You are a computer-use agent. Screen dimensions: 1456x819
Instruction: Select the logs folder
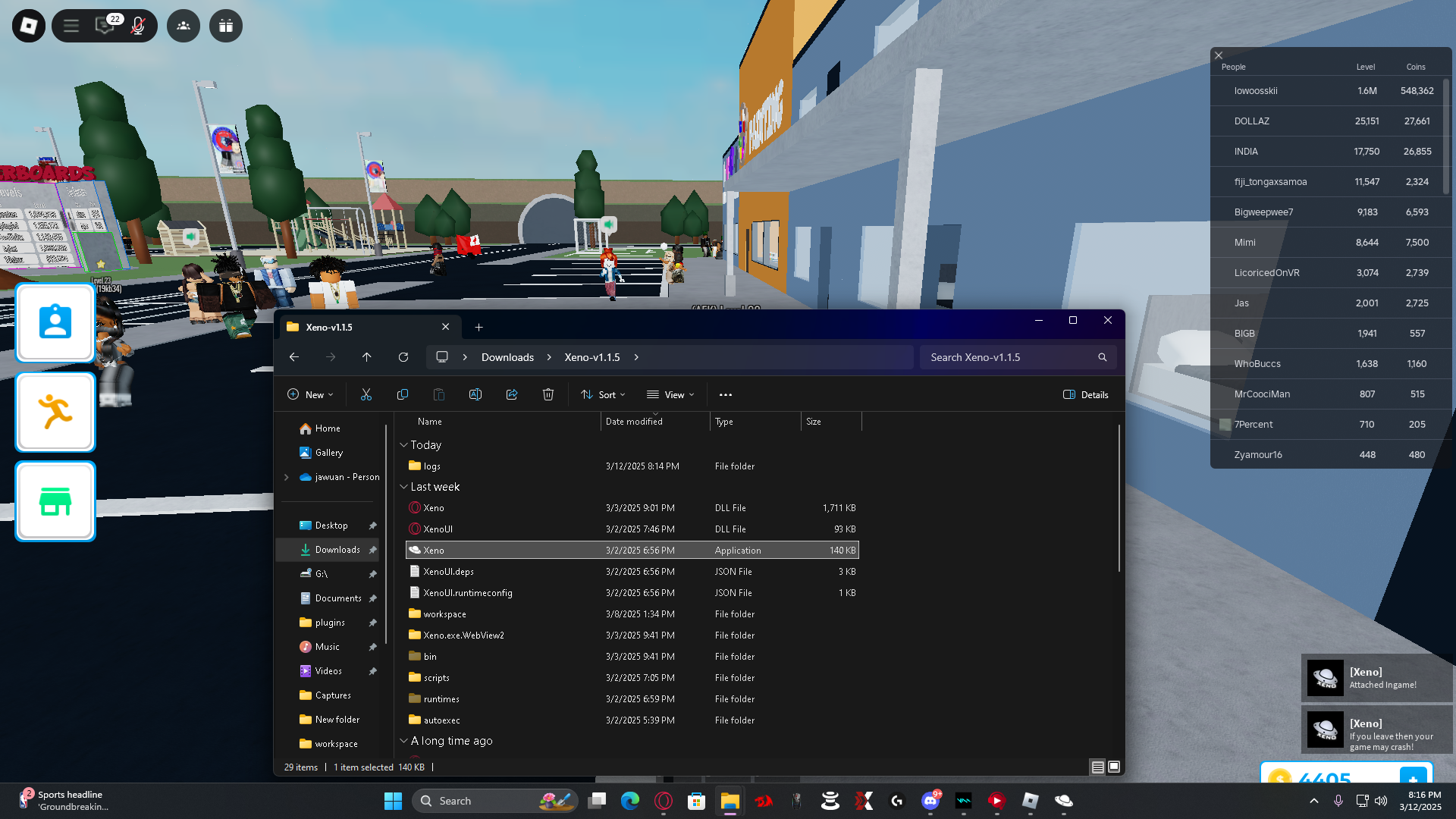point(632,466)
